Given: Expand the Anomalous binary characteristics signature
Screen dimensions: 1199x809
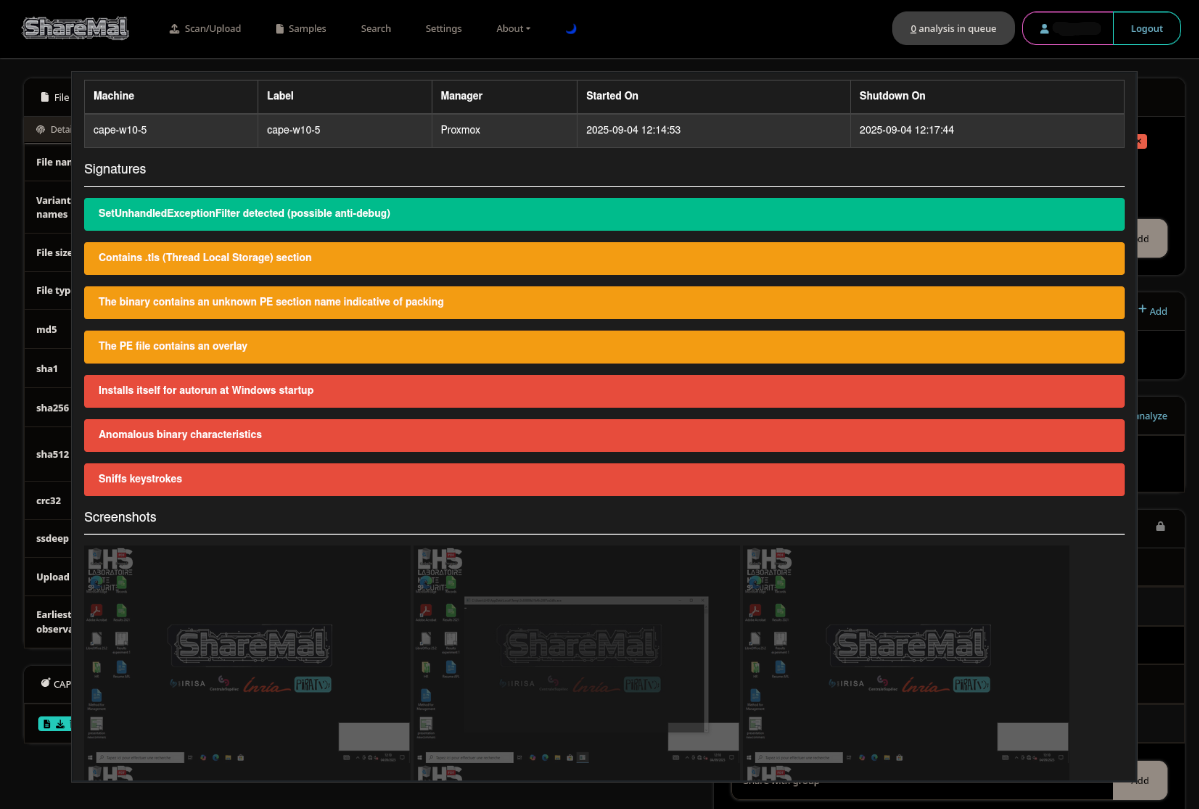Looking at the screenshot, I should click(604, 435).
